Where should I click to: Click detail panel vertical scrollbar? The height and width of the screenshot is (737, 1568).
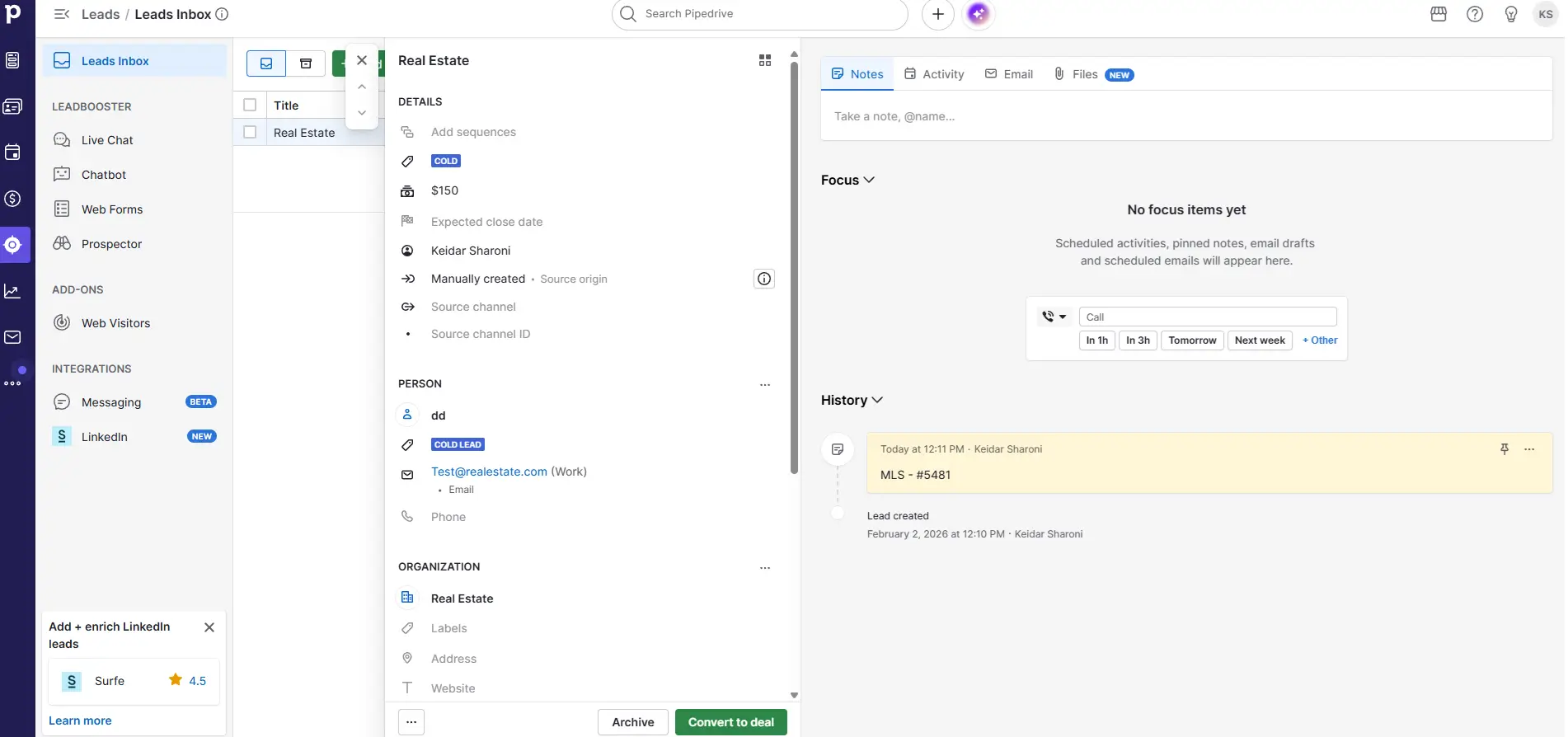(x=794, y=268)
